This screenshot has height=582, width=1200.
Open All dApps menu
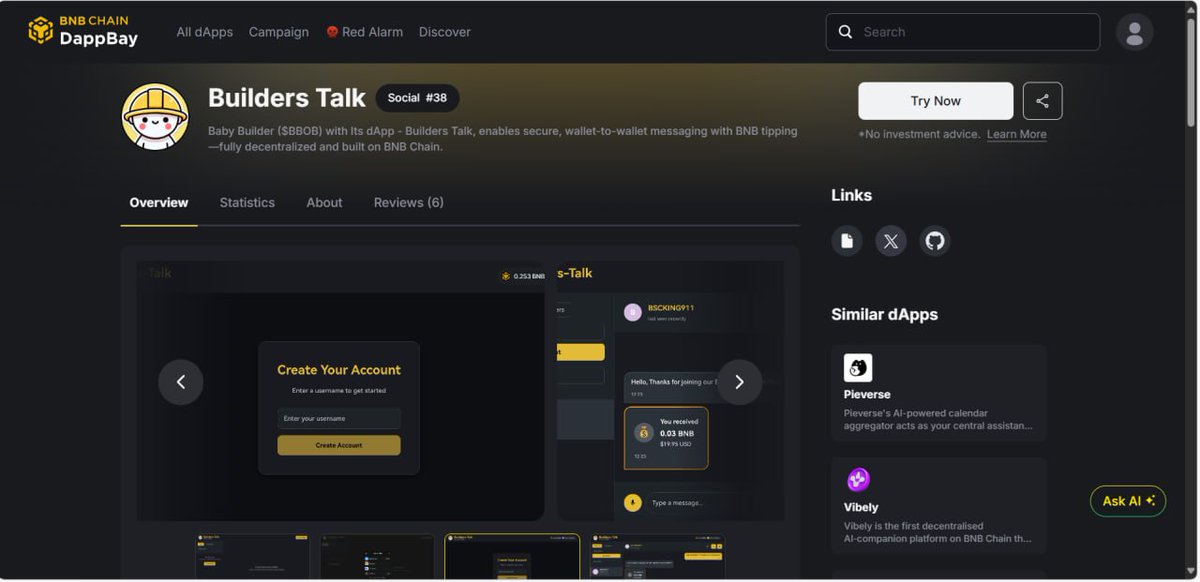205,32
